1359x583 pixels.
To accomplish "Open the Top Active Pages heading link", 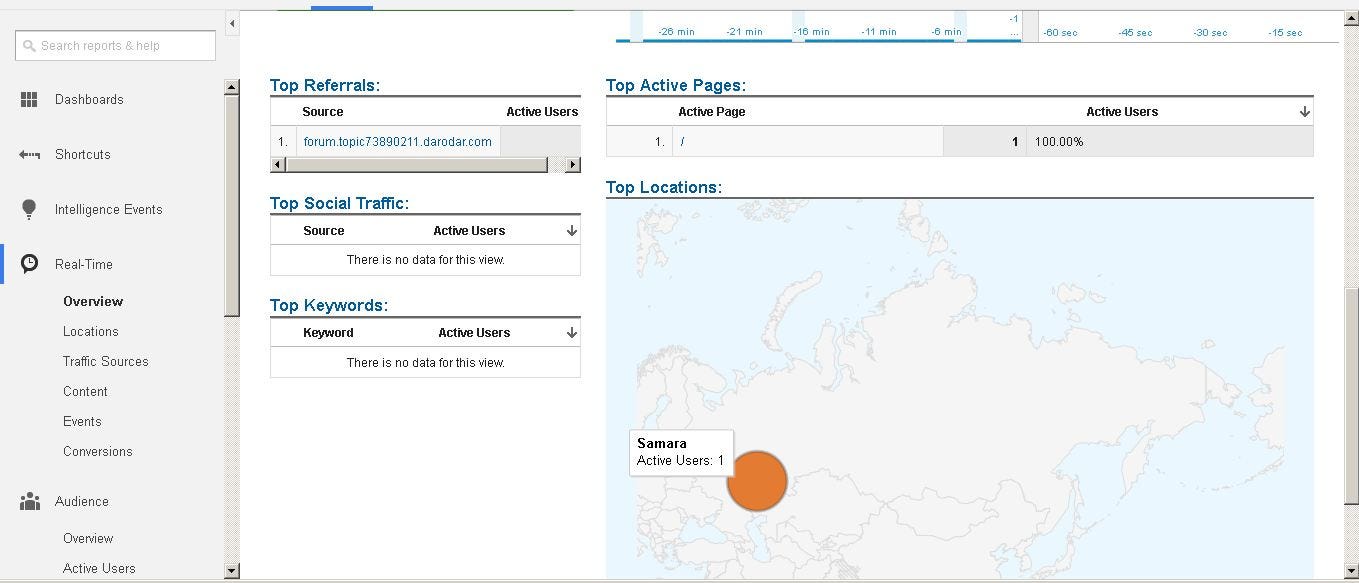I will coord(676,85).
